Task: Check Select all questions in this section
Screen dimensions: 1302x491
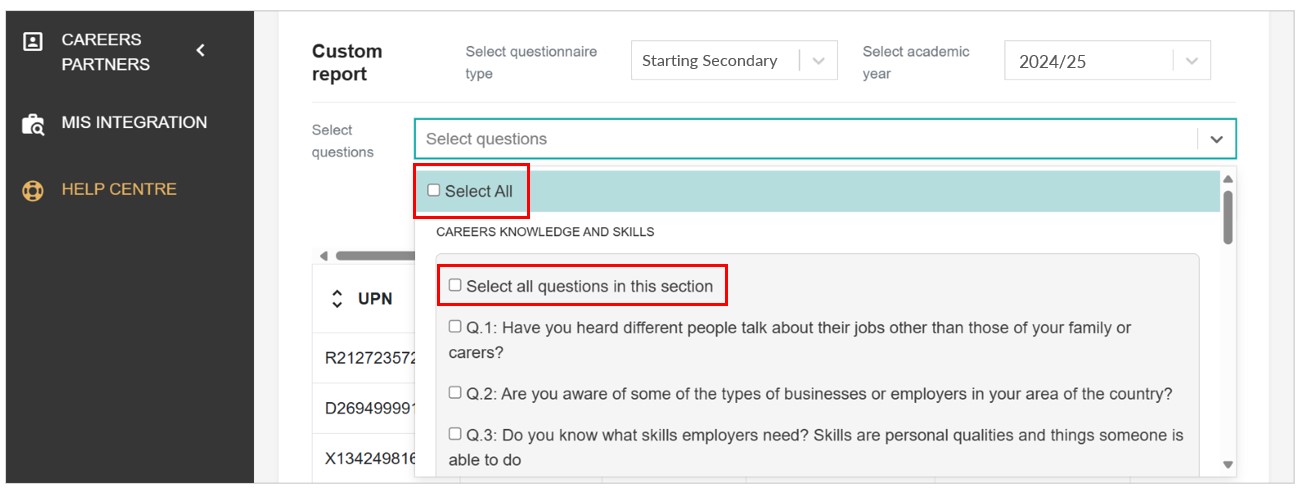Action: [x=455, y=285]
